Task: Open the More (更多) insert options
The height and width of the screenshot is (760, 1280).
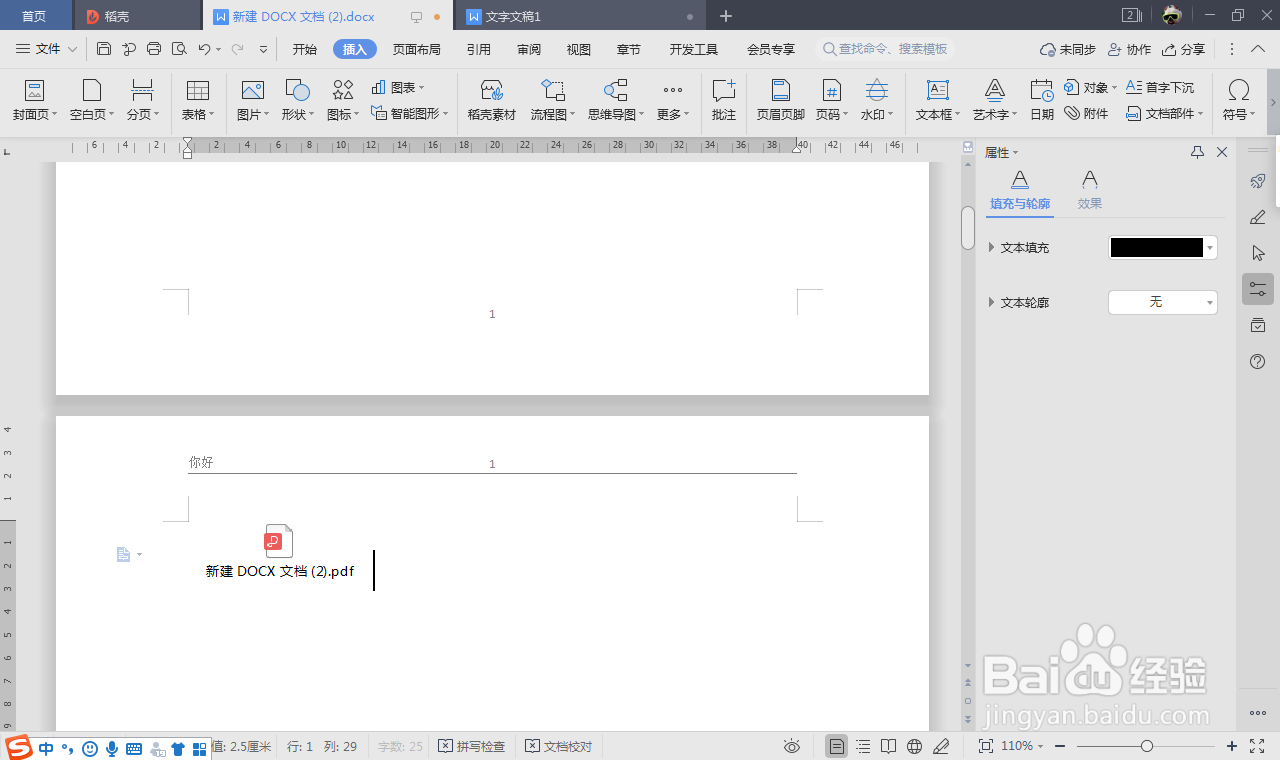Action: pos(673,101)
